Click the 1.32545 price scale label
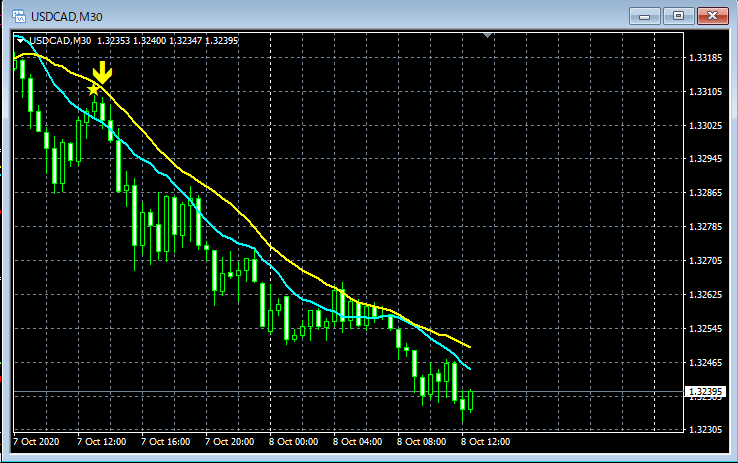Screen dimensions: 738x463 (x=705, y=328)
